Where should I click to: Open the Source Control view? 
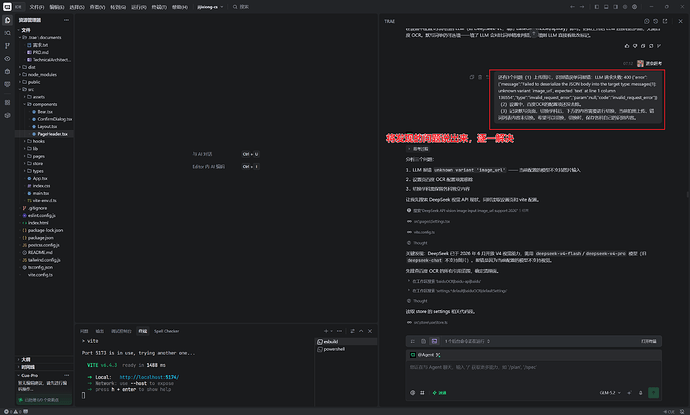7,46
